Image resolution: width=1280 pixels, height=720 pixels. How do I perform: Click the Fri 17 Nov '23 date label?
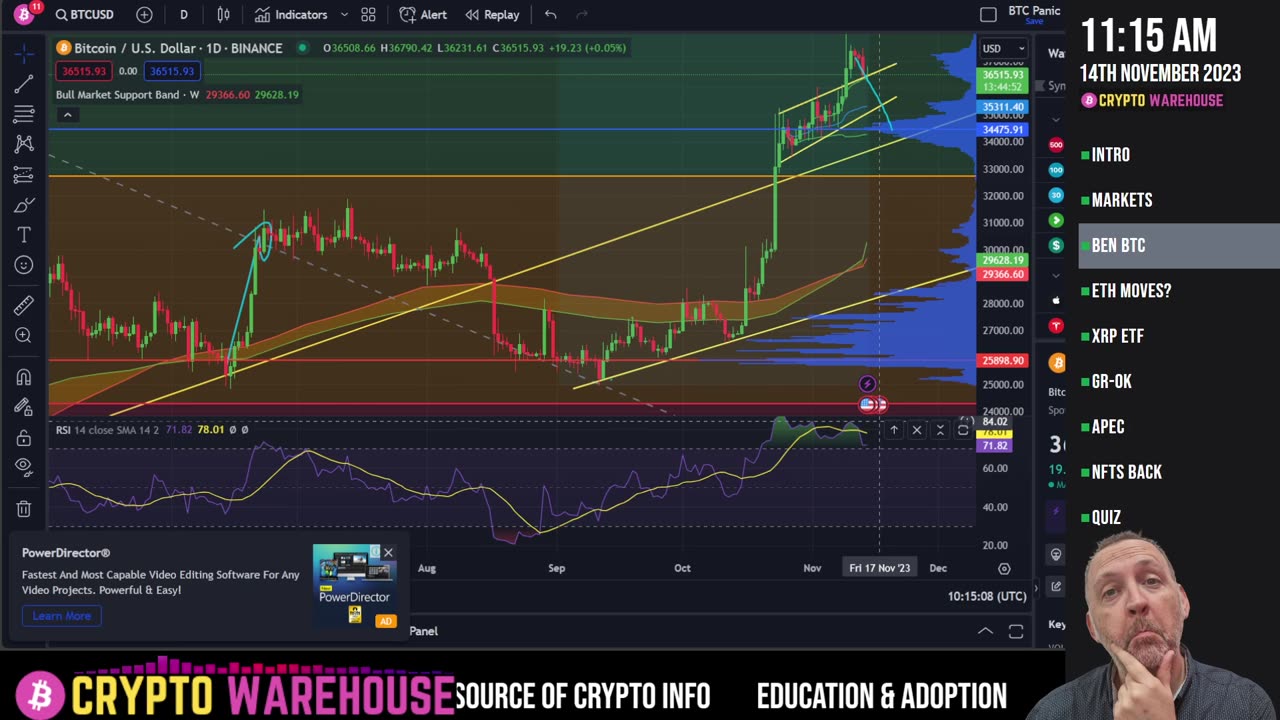(880, 568)
